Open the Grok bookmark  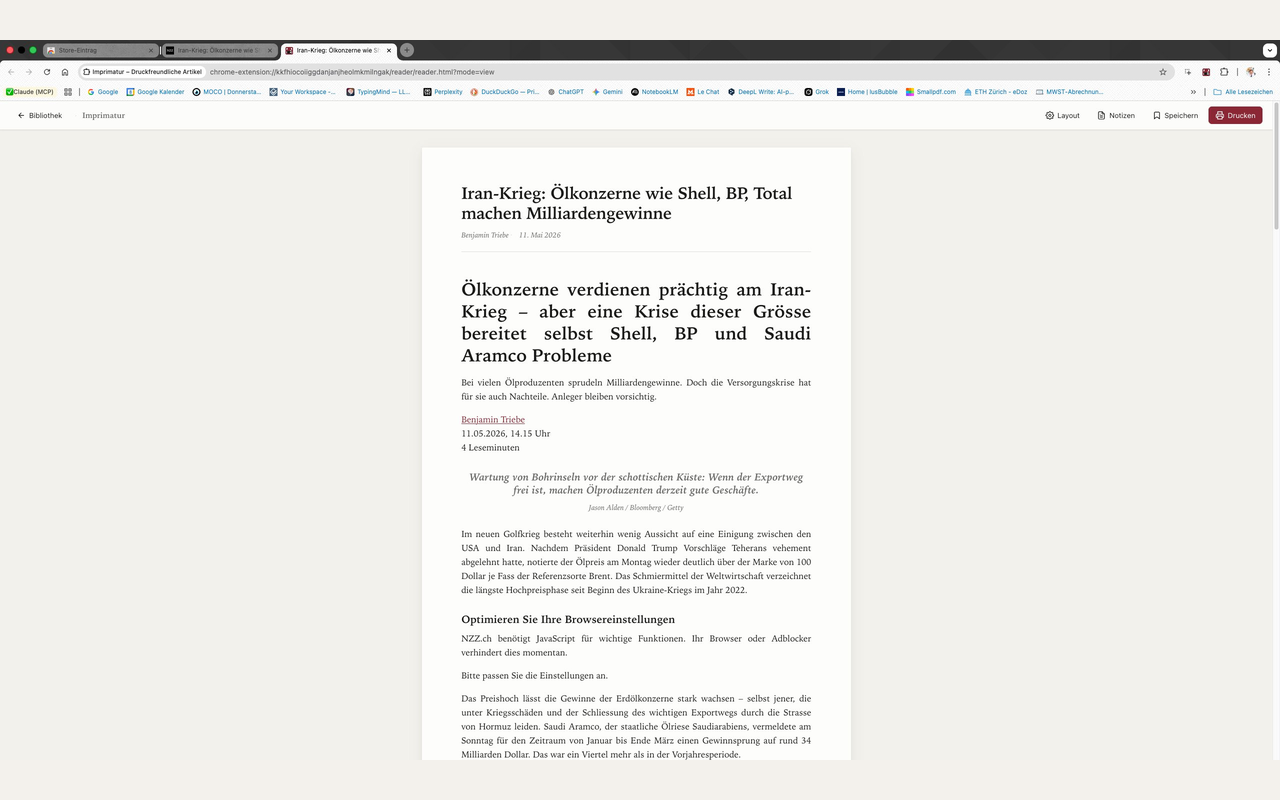tap(817, 91)
